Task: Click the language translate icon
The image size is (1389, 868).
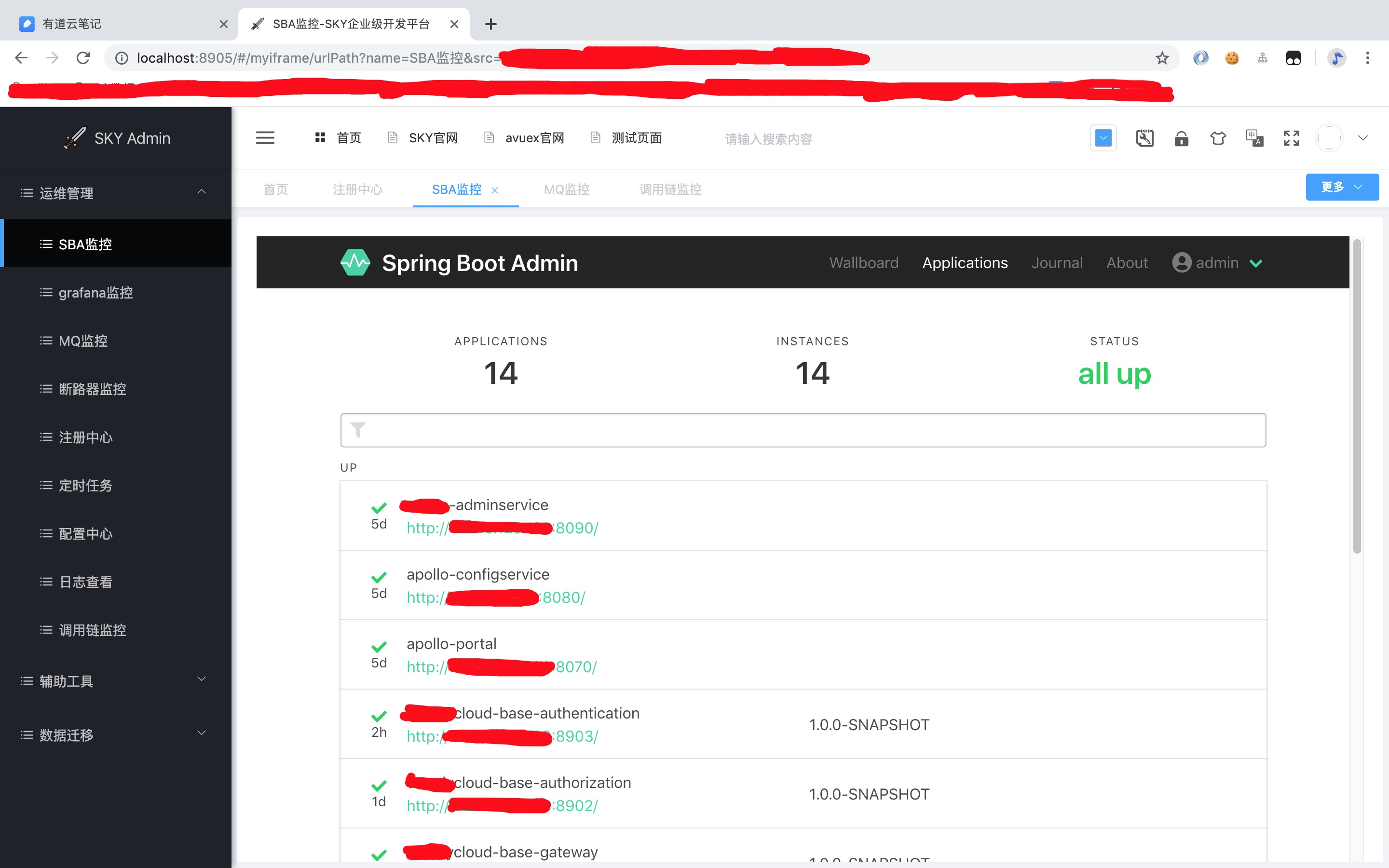Action: [1254, 138]
